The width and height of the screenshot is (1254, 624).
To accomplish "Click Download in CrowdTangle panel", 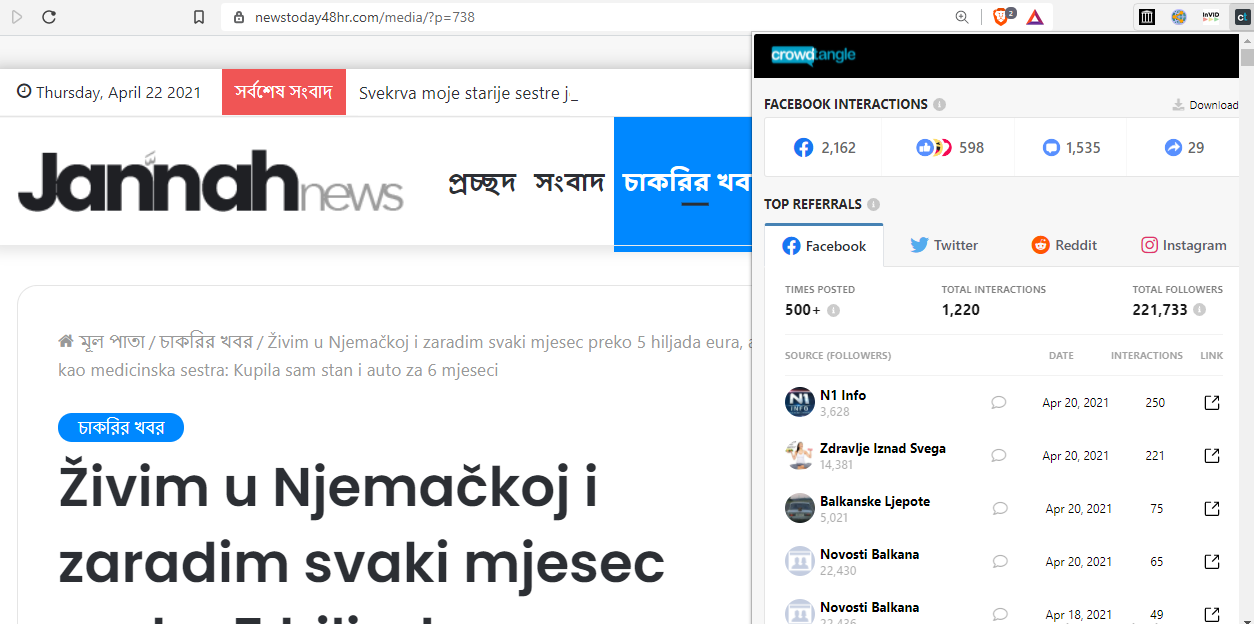I will pos(1205,105).
